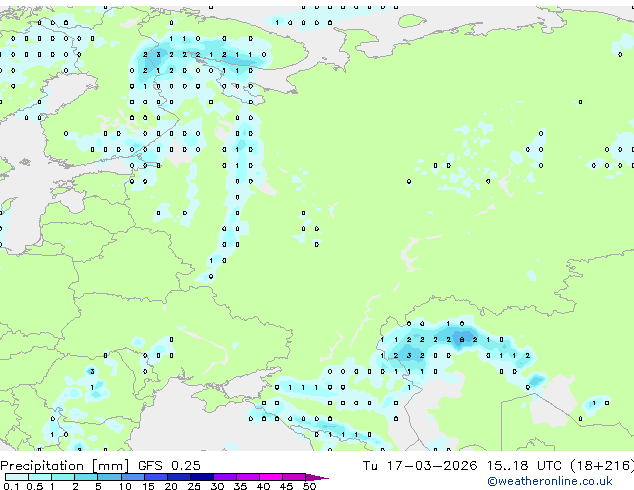This screenshot has width=634, height=490.
Task: Click the 0.5–1 mm legend color swatch
Action: pos(40,477)
